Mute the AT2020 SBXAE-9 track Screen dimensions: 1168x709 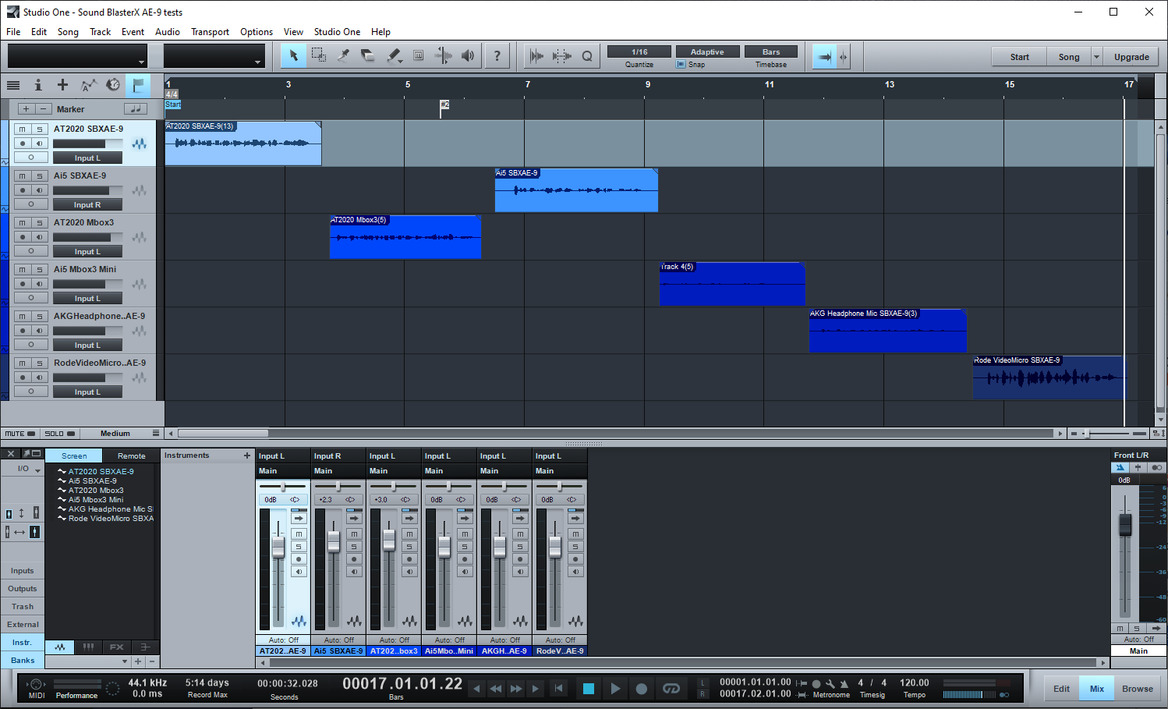coord(23,129)
